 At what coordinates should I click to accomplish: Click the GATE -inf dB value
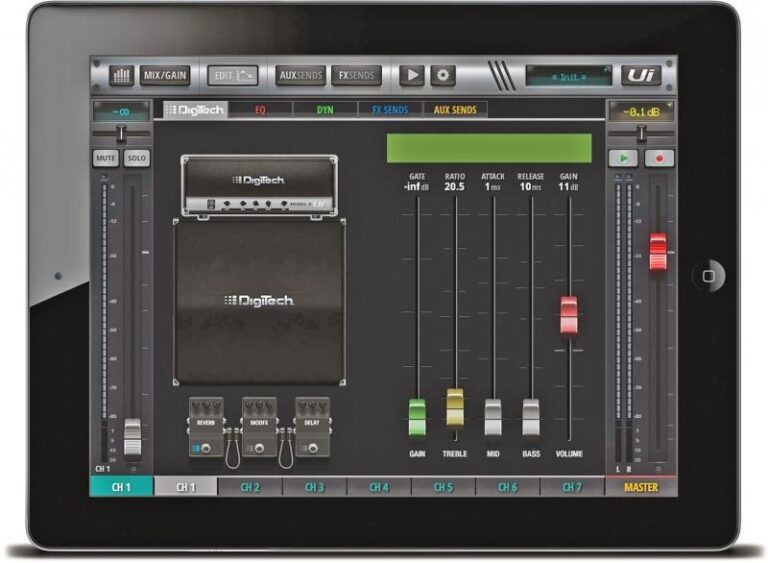(x=416, y=187)
